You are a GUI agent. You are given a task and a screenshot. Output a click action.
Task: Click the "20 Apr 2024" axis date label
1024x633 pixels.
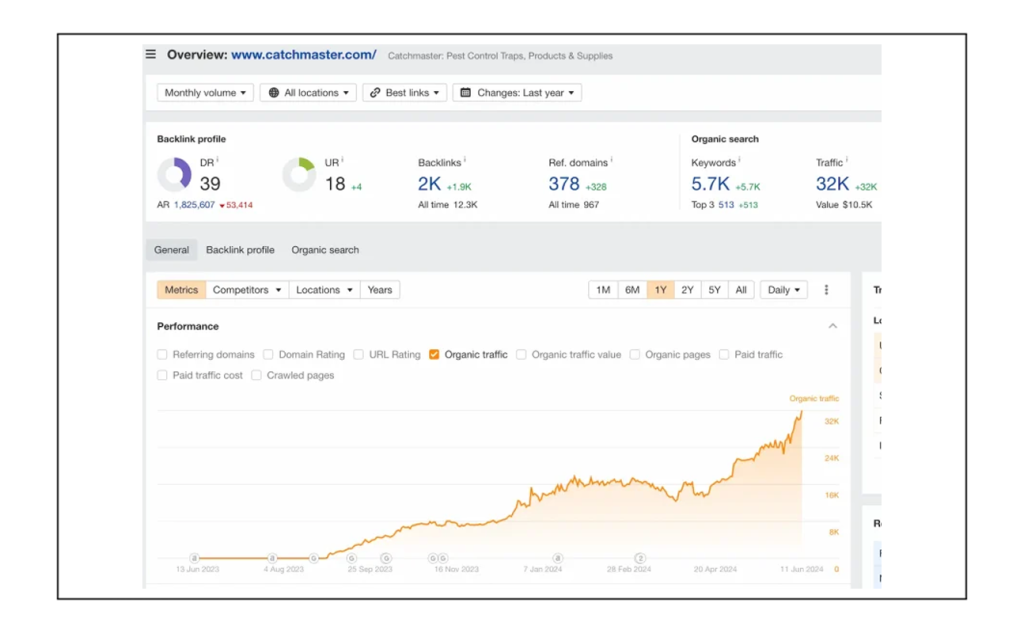click(x=715, y=570)
